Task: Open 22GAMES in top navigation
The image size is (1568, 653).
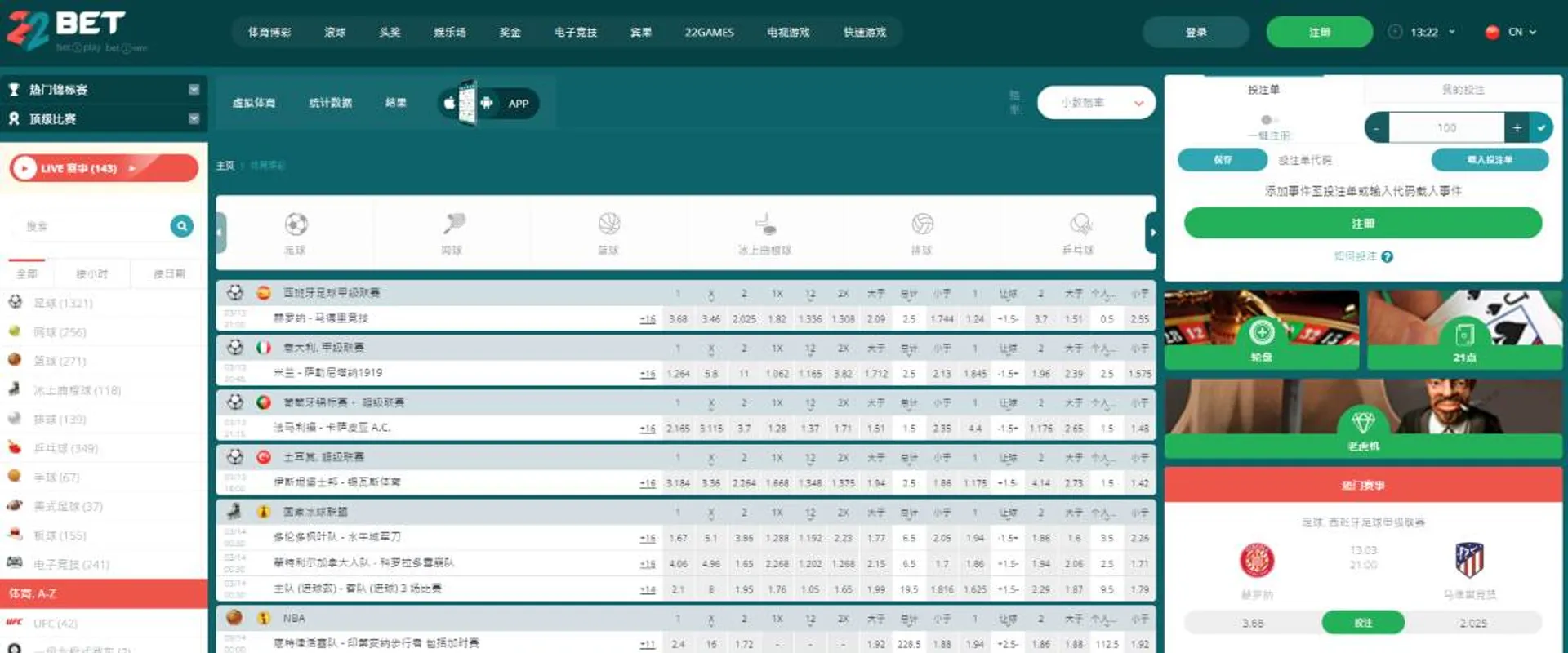Action: click(709, 32)
